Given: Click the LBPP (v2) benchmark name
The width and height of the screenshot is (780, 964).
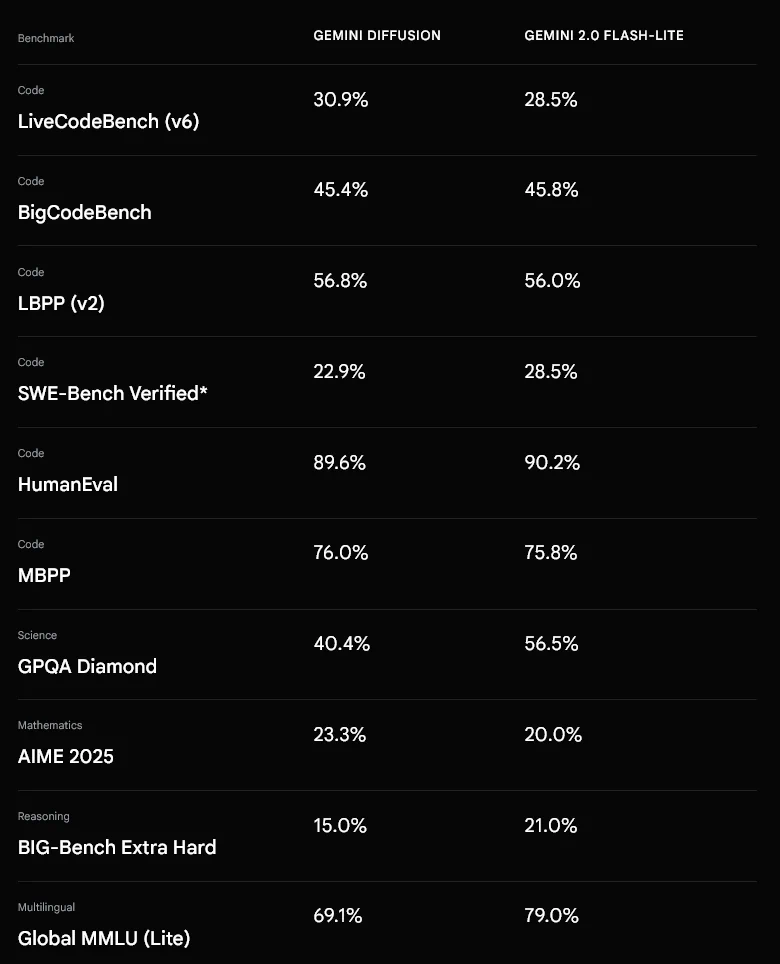Looking at the screenshot, I should 61,303.
